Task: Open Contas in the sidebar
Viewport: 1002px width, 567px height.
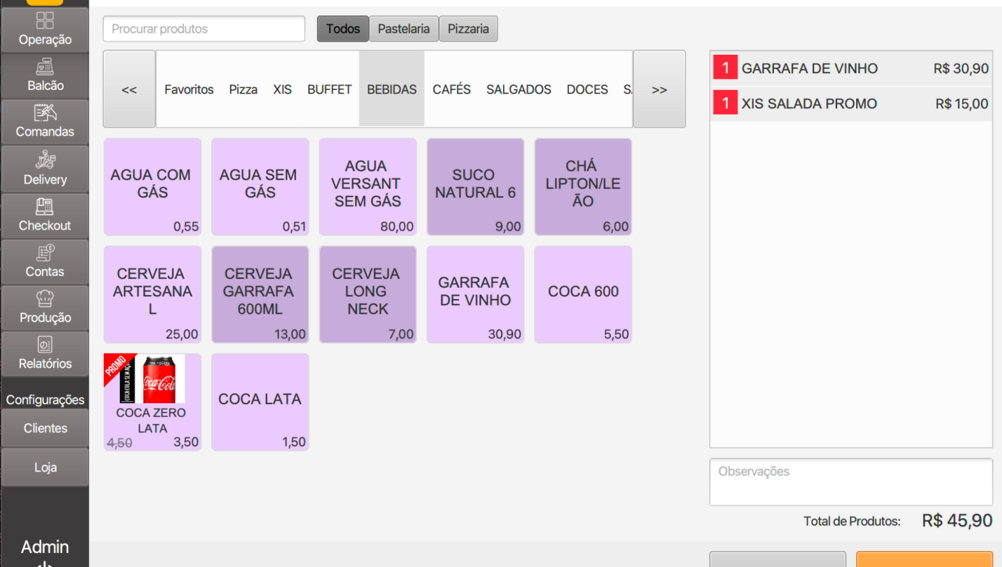Action: click(45, 260)
